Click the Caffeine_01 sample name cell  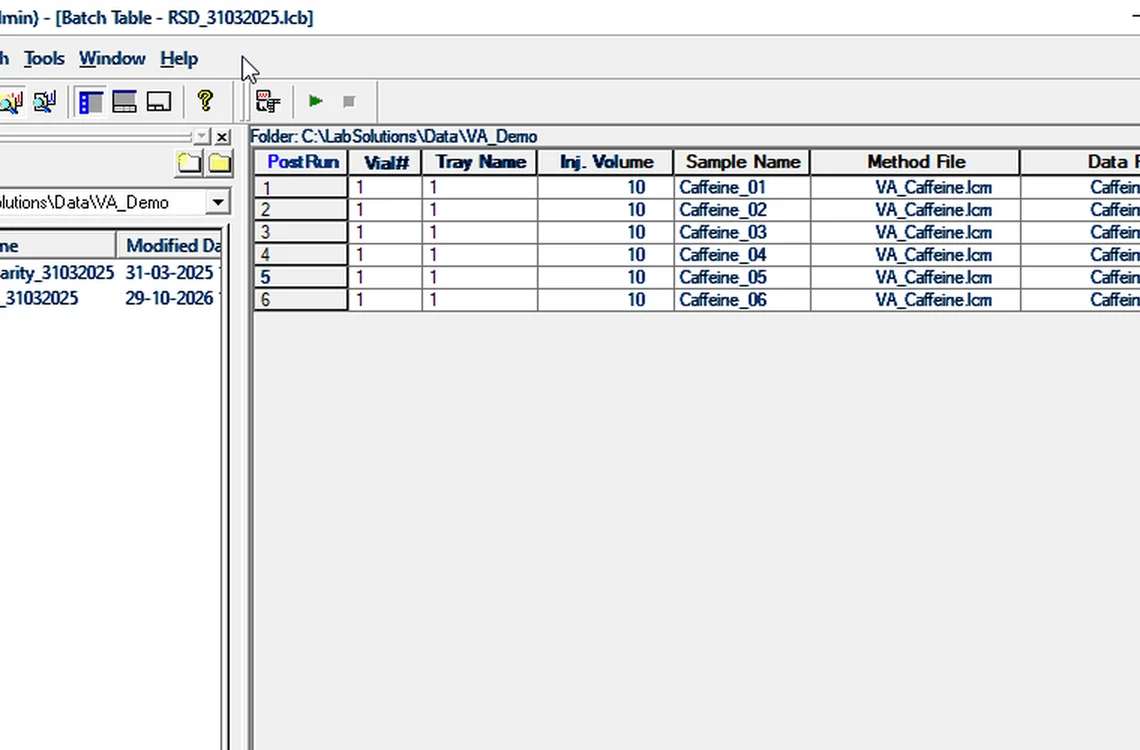pos(742,188)
